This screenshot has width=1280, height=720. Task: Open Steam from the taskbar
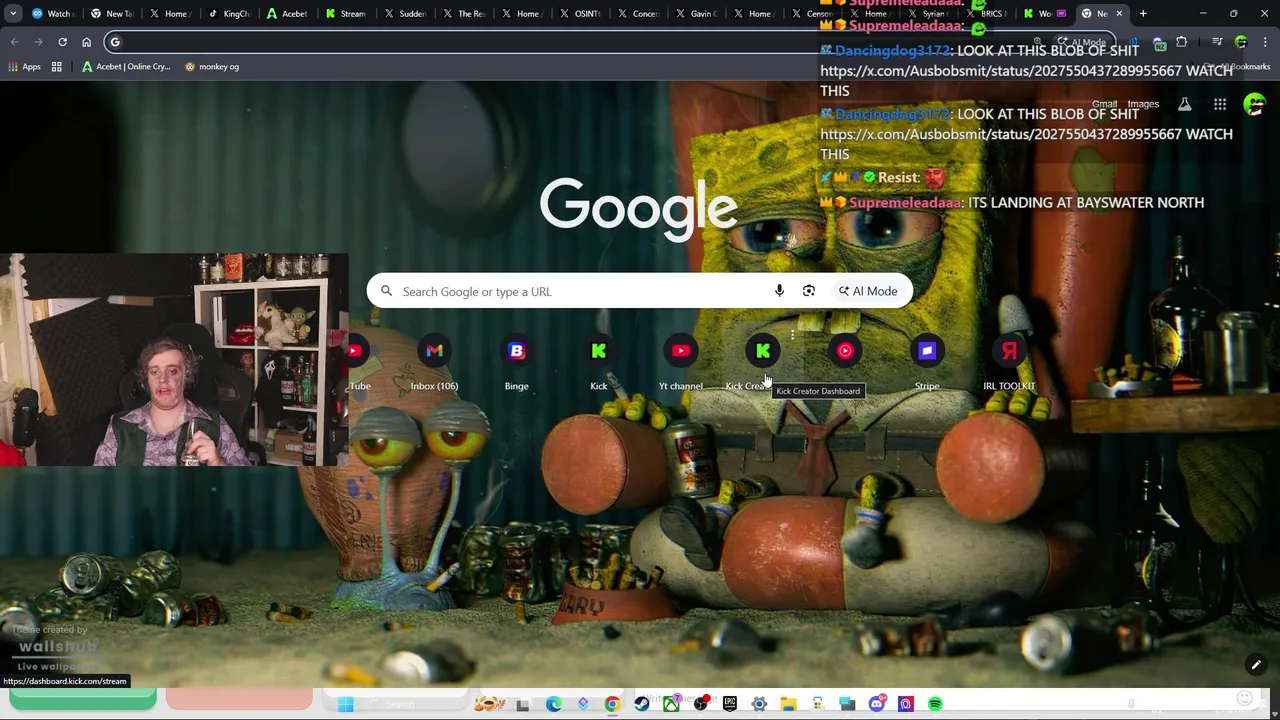pyautogui.click(x=642, y=704)
